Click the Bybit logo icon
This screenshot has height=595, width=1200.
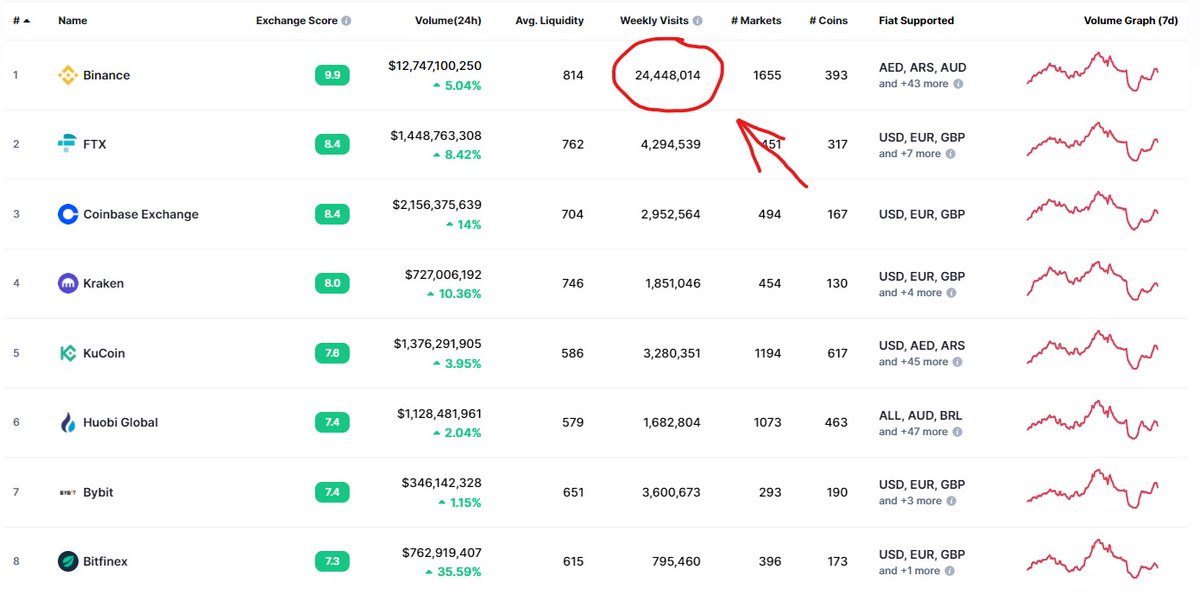click(68, 492)
